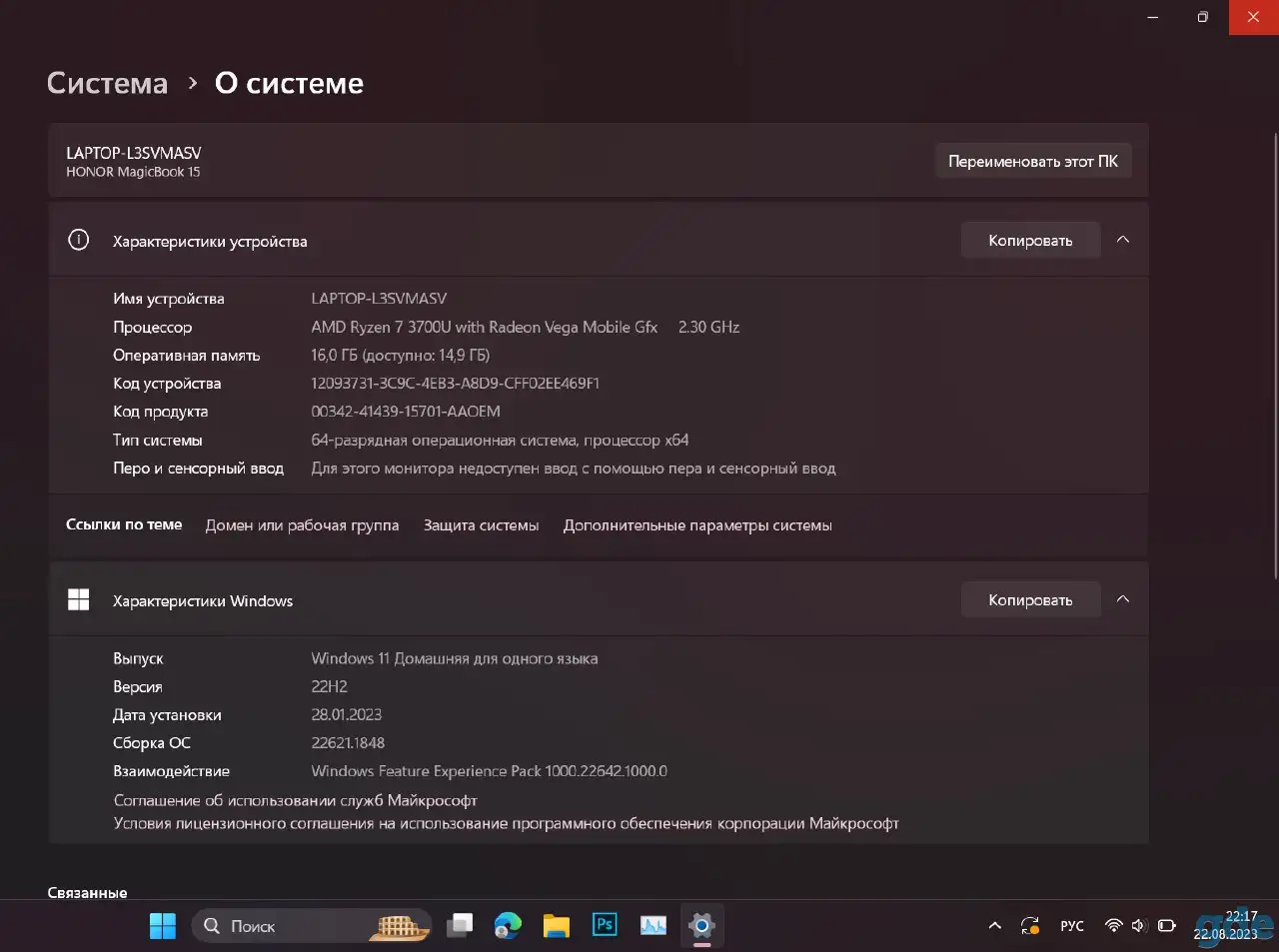The width and height of the screenshot is (1279, 952).
Task: Open 'Защита системы' link
Action: pyautogui.click(x=481, y=525)
